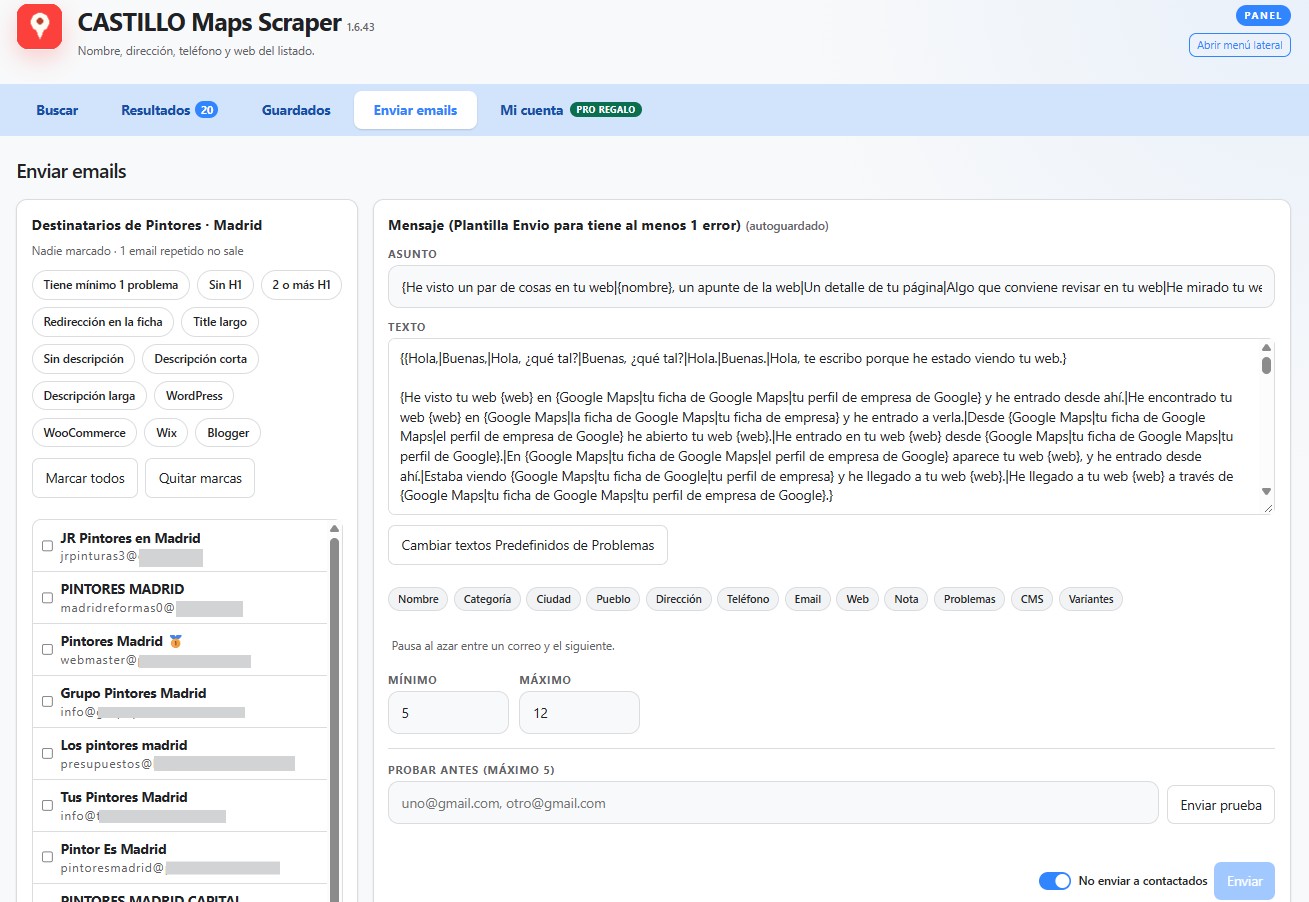The width and height of the screenshot is (1309, 902).
Task: Click the test email addresses field
Action: pyautogui.click(x=773, y=803)
